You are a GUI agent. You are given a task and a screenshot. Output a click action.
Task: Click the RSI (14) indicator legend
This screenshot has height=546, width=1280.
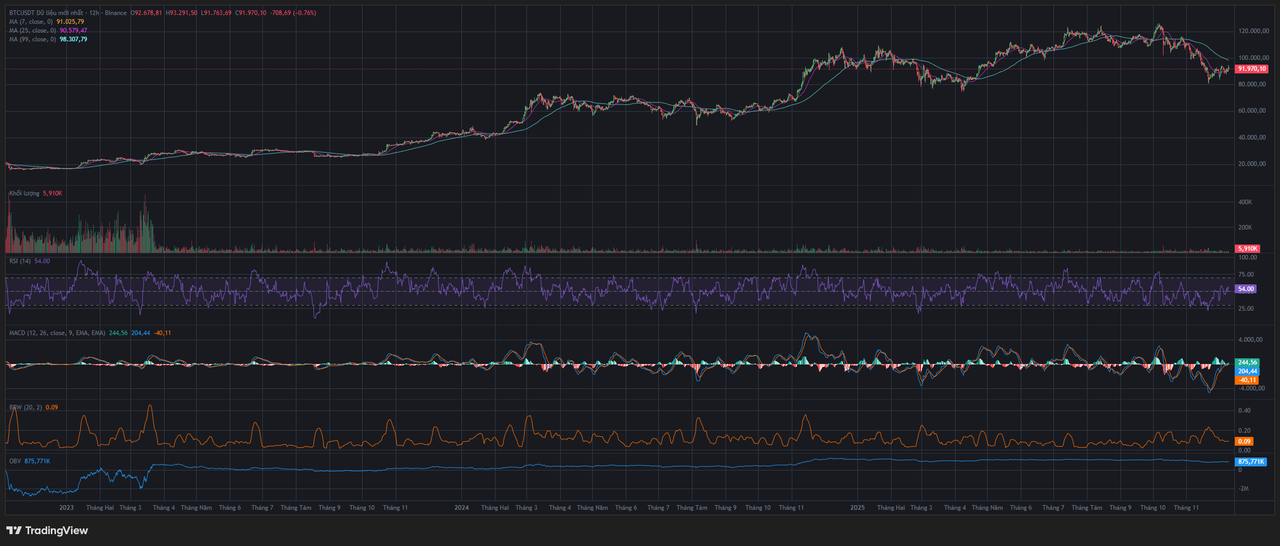[x=19, y=261]
